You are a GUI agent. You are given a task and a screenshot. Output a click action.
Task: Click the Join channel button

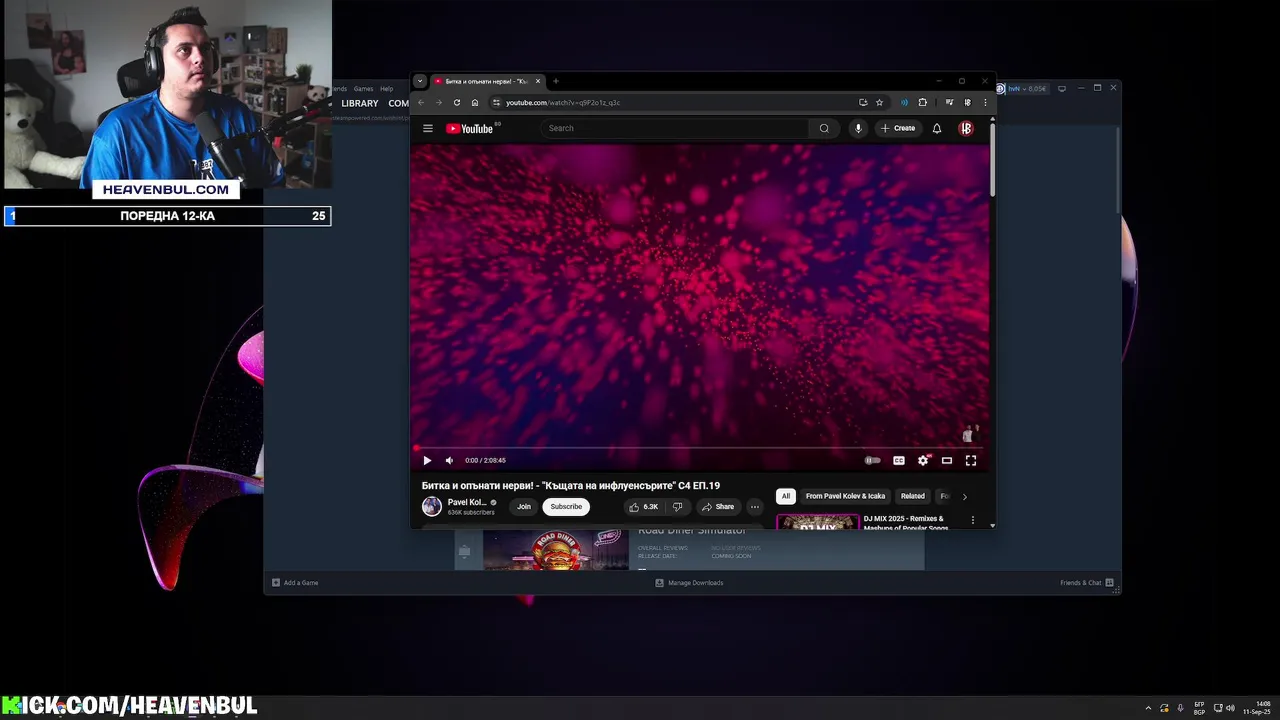(x=524, y=506)
